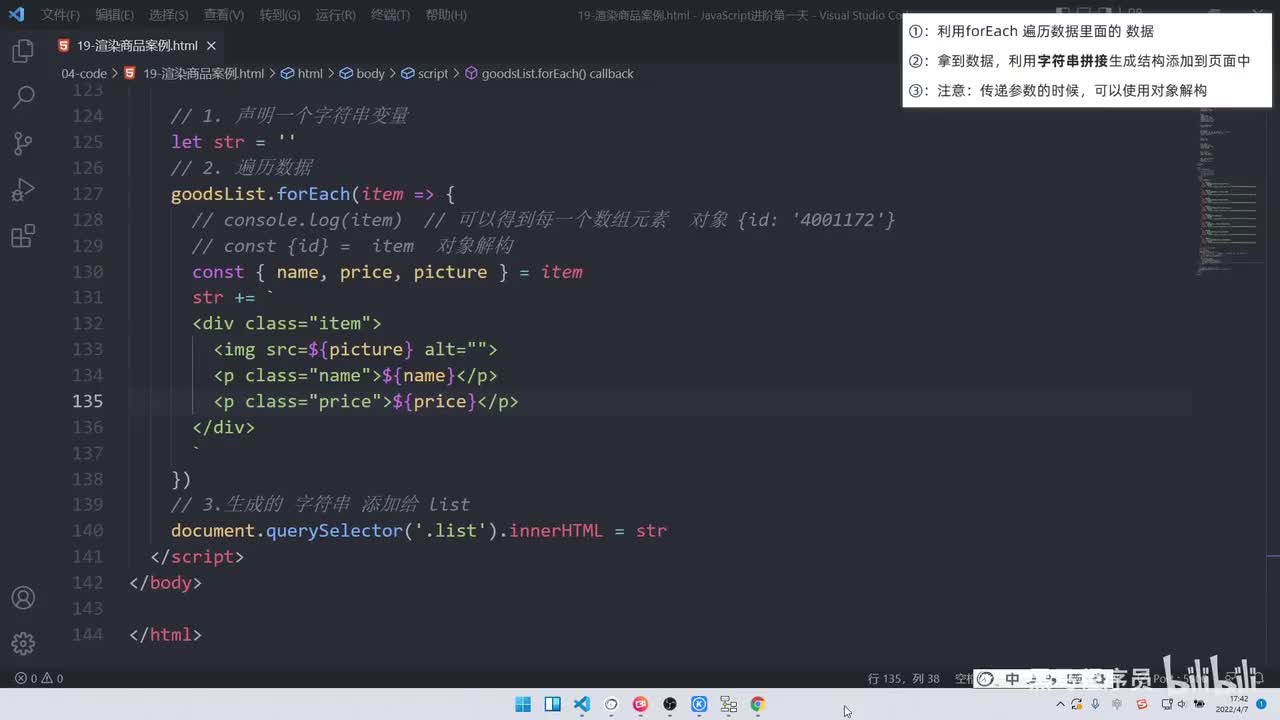
Task: Click the 行 135, 列 38 cursor position status
Action: [904, 678]
